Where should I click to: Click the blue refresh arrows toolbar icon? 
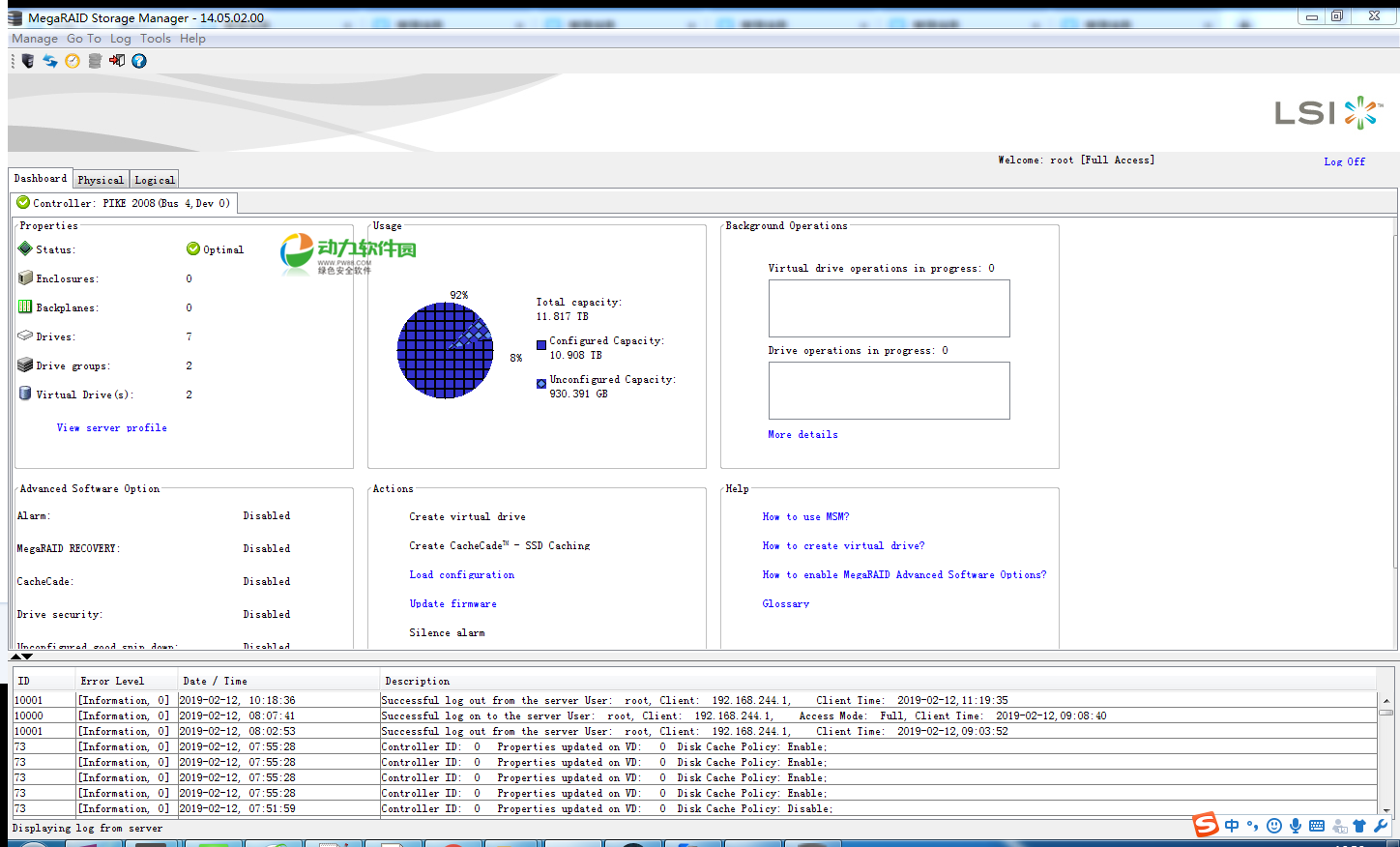(50, 61)
